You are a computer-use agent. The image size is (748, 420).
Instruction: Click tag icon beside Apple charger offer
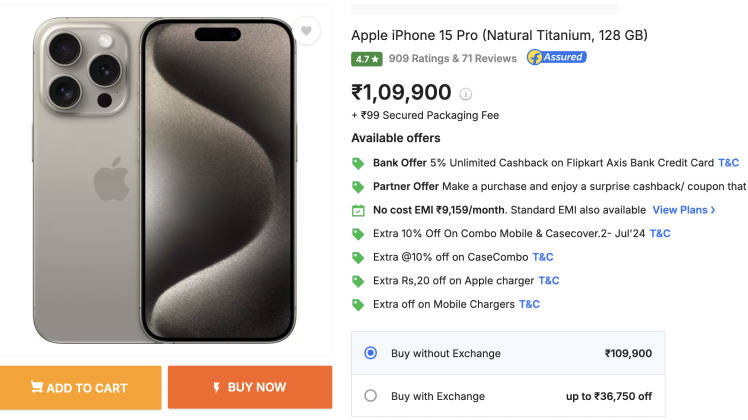point(358,281)
